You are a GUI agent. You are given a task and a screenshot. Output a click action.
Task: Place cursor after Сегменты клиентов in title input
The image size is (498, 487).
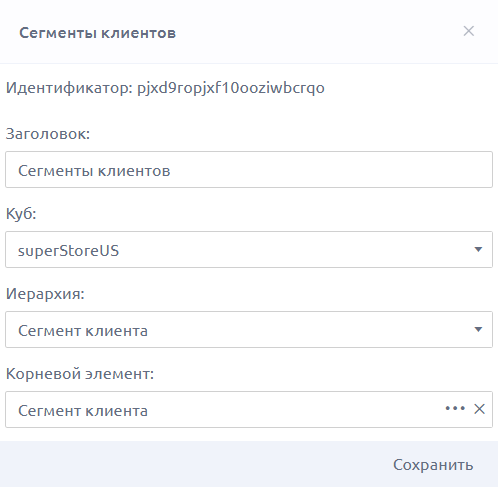pos(173,171)
